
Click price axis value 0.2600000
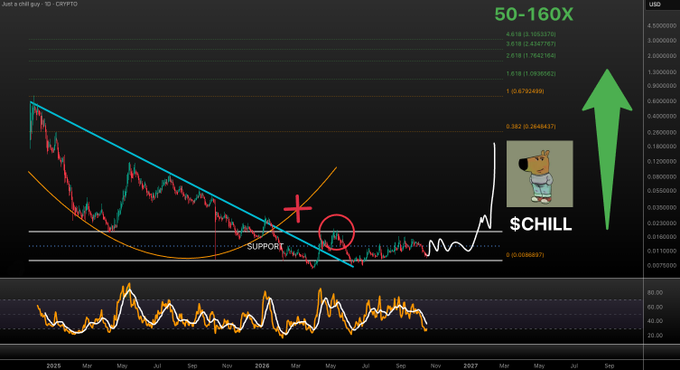(662, 132)
